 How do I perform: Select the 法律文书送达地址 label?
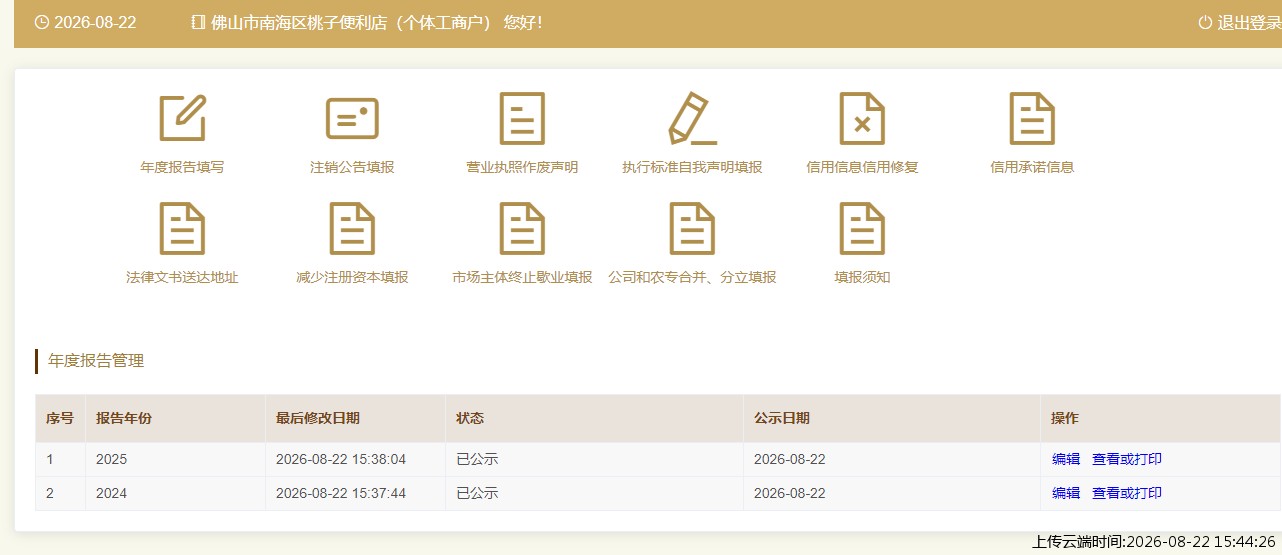(x=182, y=277)
